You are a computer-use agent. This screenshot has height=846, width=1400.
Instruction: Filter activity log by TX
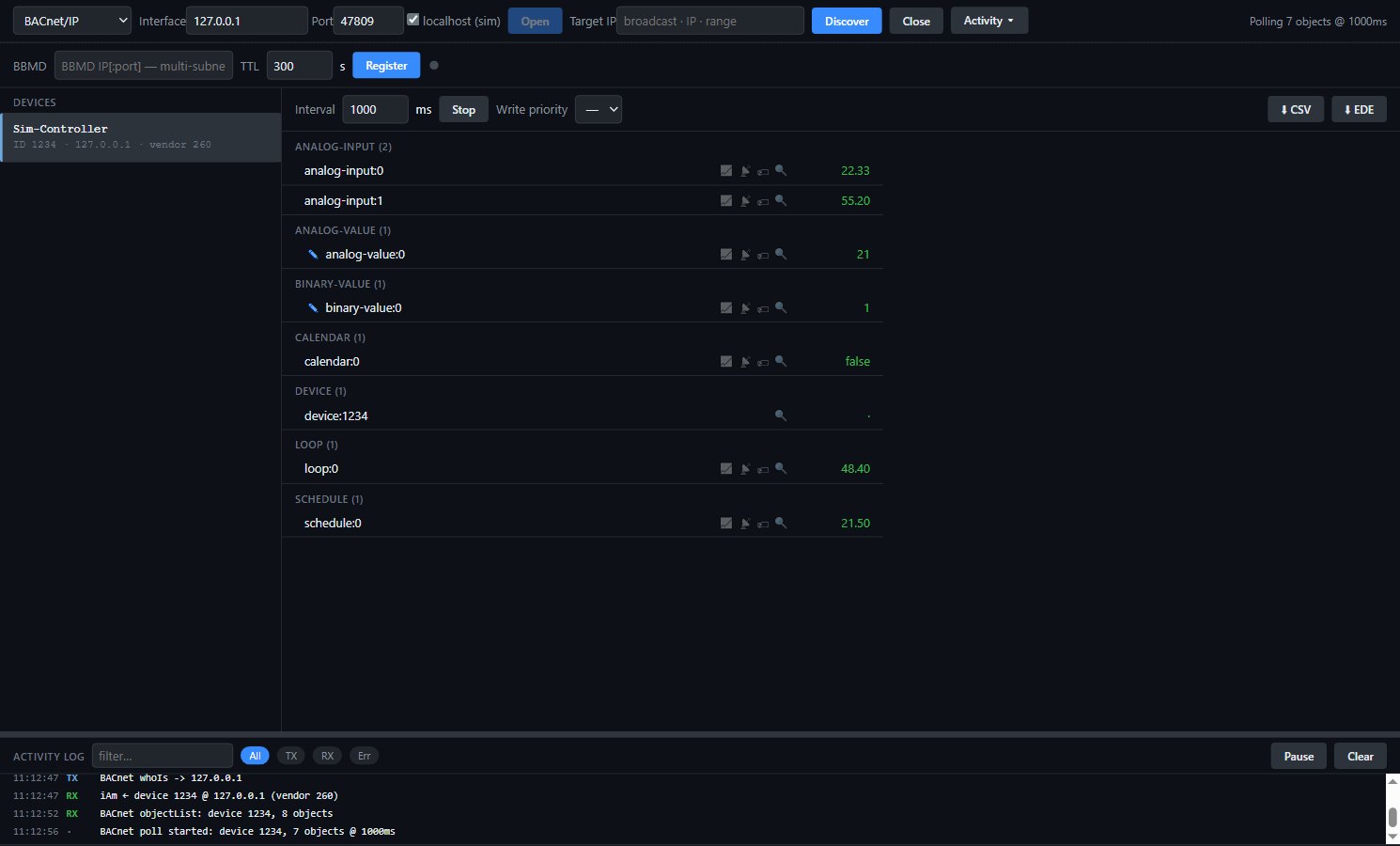[x=291, y=756]
